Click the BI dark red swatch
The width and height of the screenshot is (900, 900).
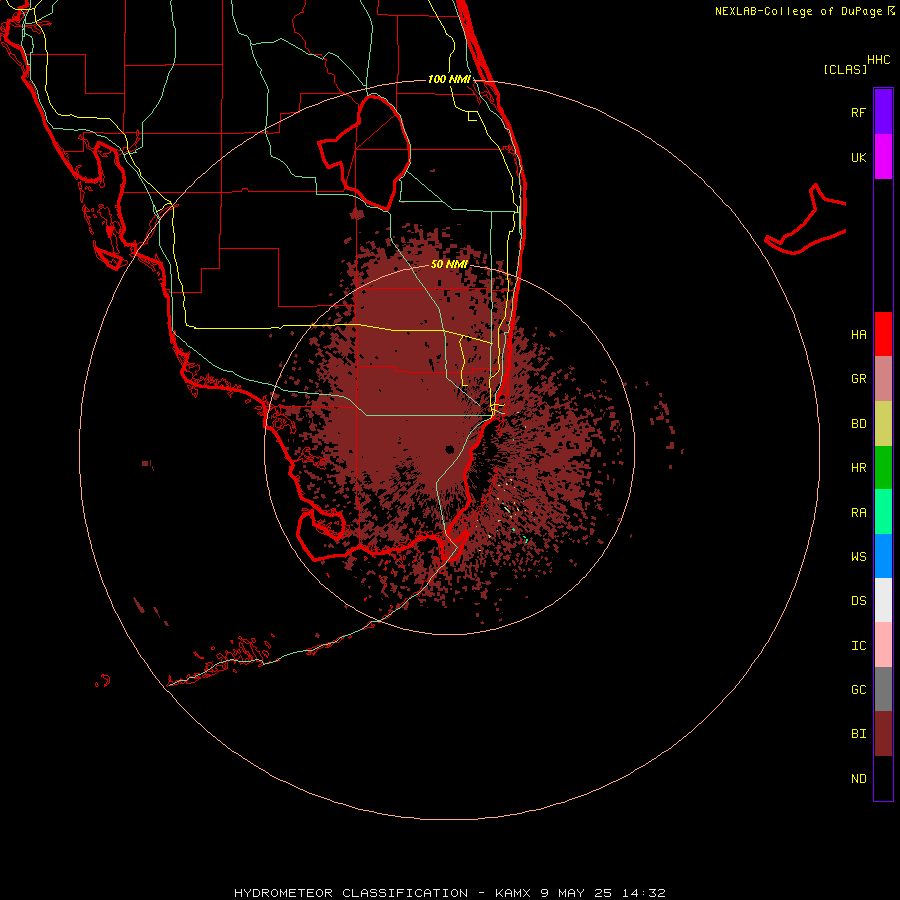click(883, 734)
